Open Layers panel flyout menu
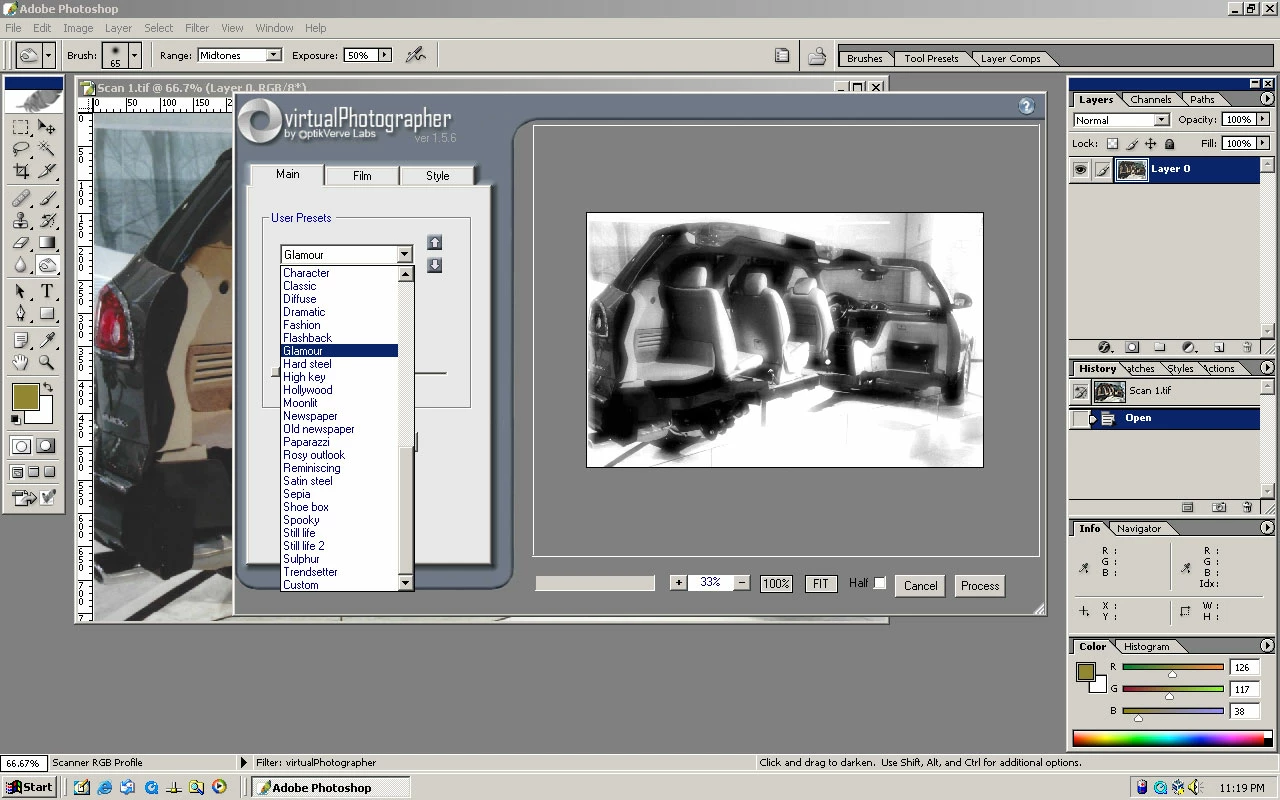The height and width of the screenshot is (800, 1280). [1267, 99]
